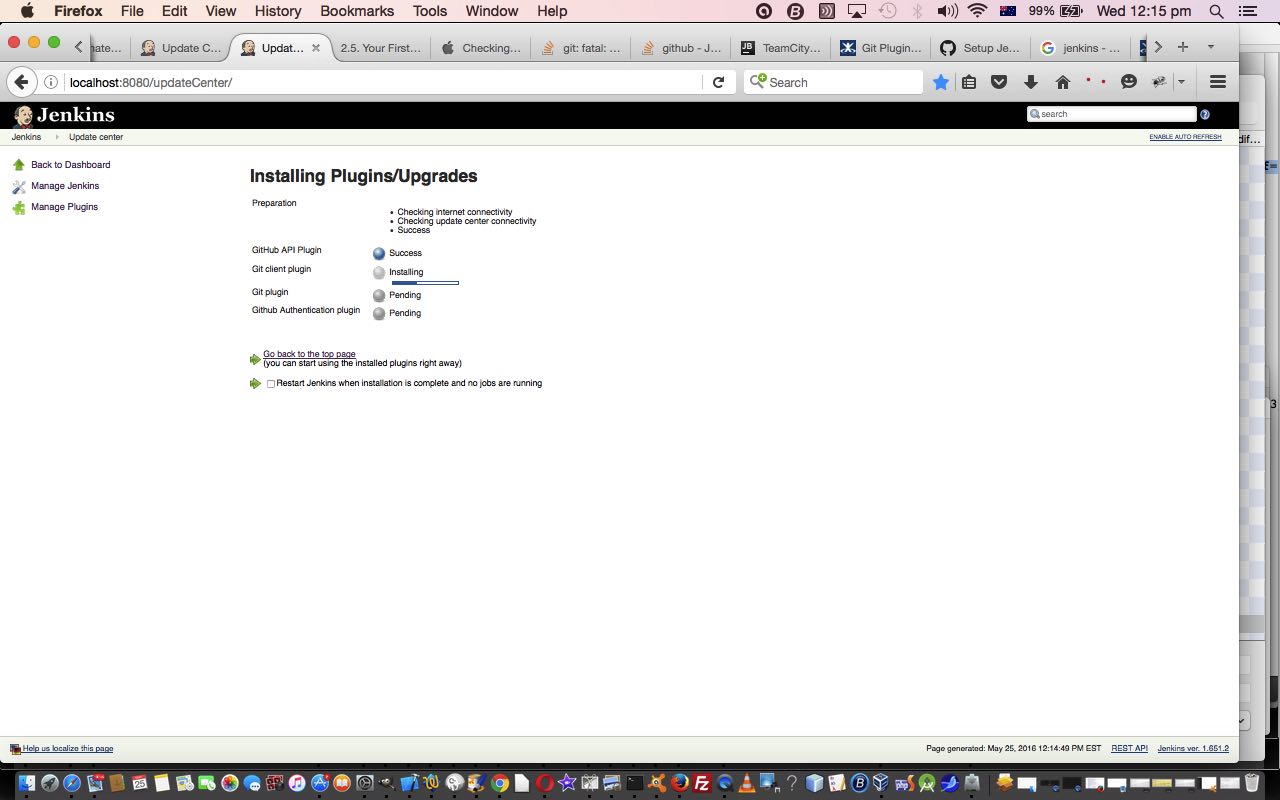Switch to the git: fatal tab

tap(580, 47)
